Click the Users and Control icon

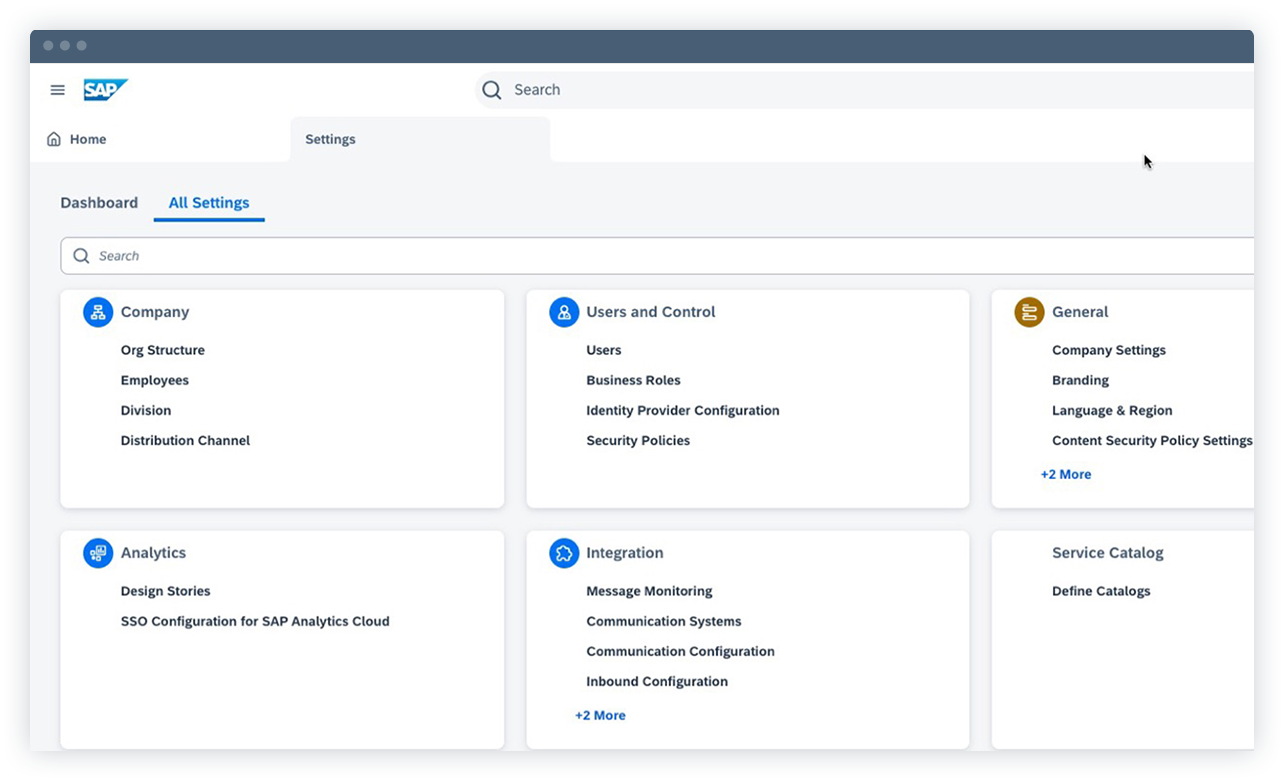563,311
